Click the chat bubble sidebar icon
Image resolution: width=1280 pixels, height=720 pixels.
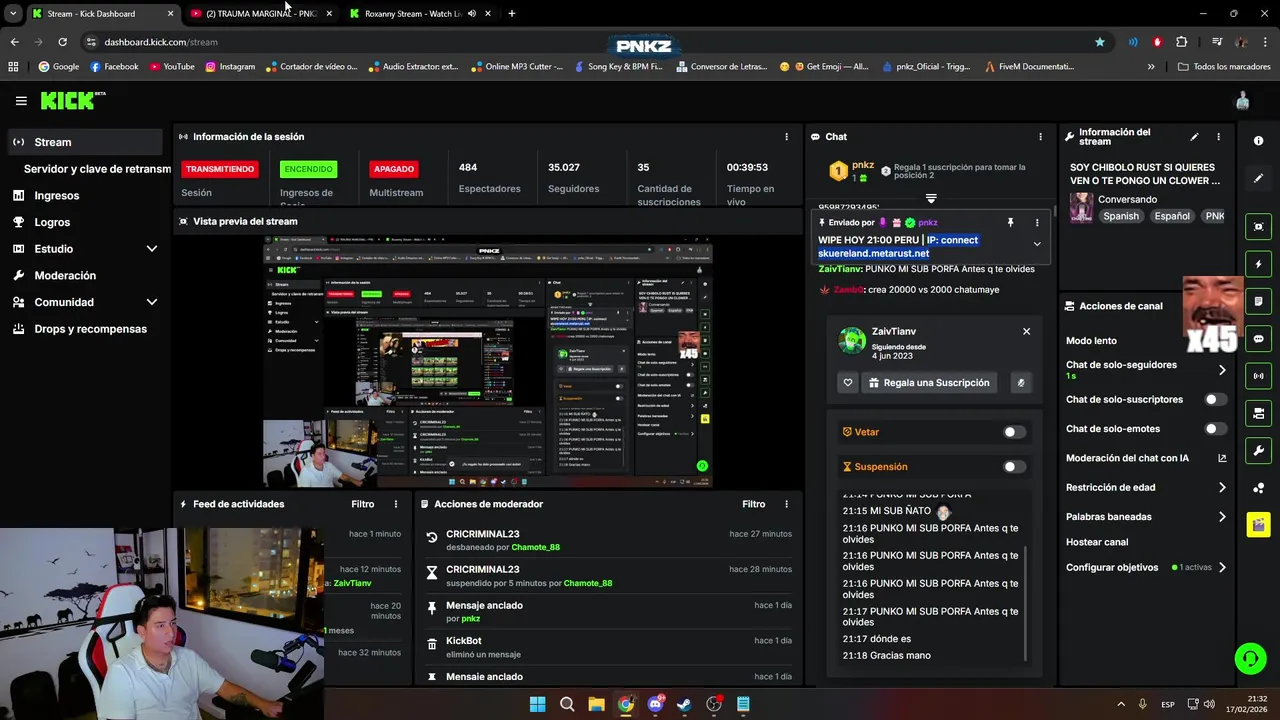[1258, 339]
